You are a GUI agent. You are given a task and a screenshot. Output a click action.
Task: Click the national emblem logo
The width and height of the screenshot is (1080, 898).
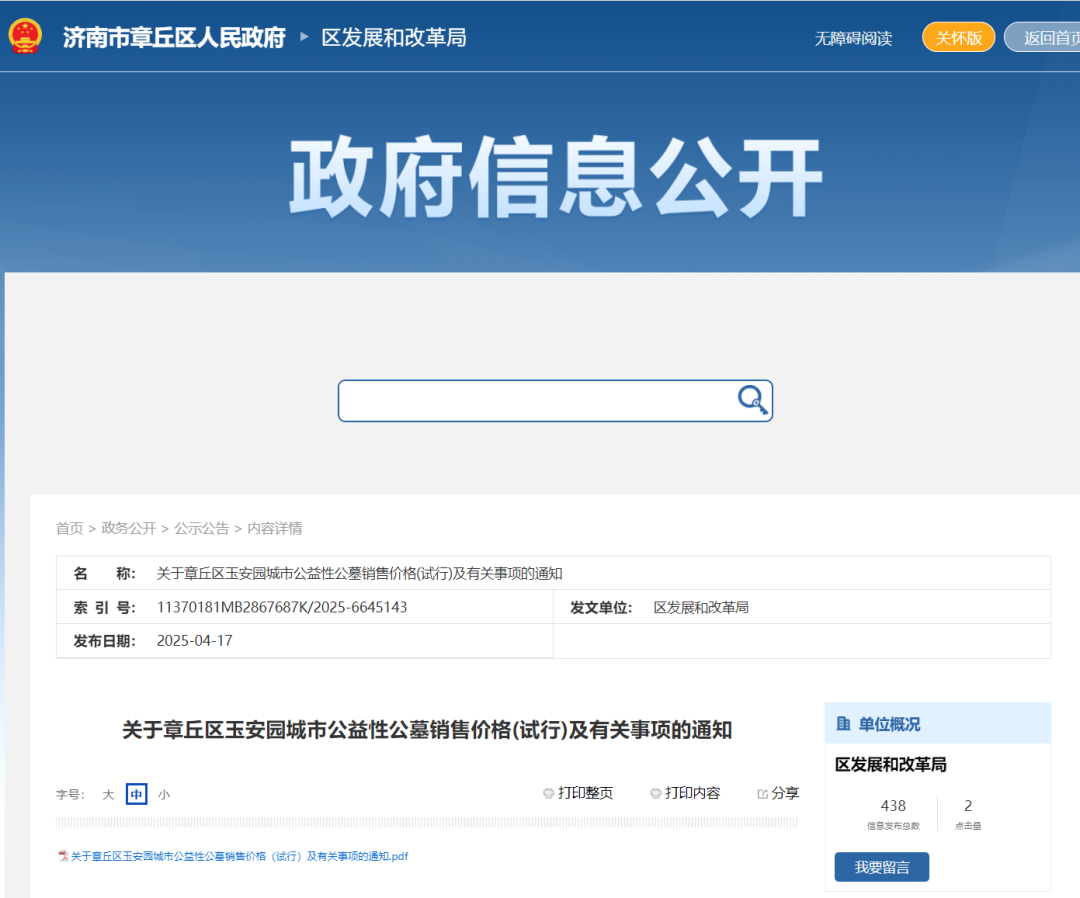tap(25, 36)
